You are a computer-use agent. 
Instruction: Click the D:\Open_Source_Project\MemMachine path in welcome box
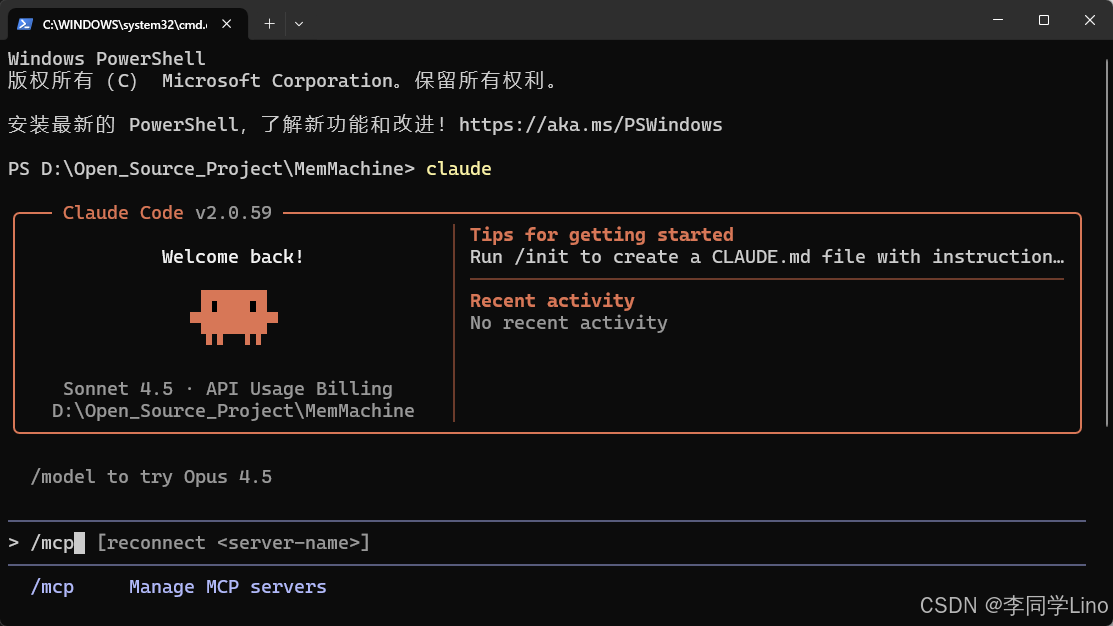[233, 411]
